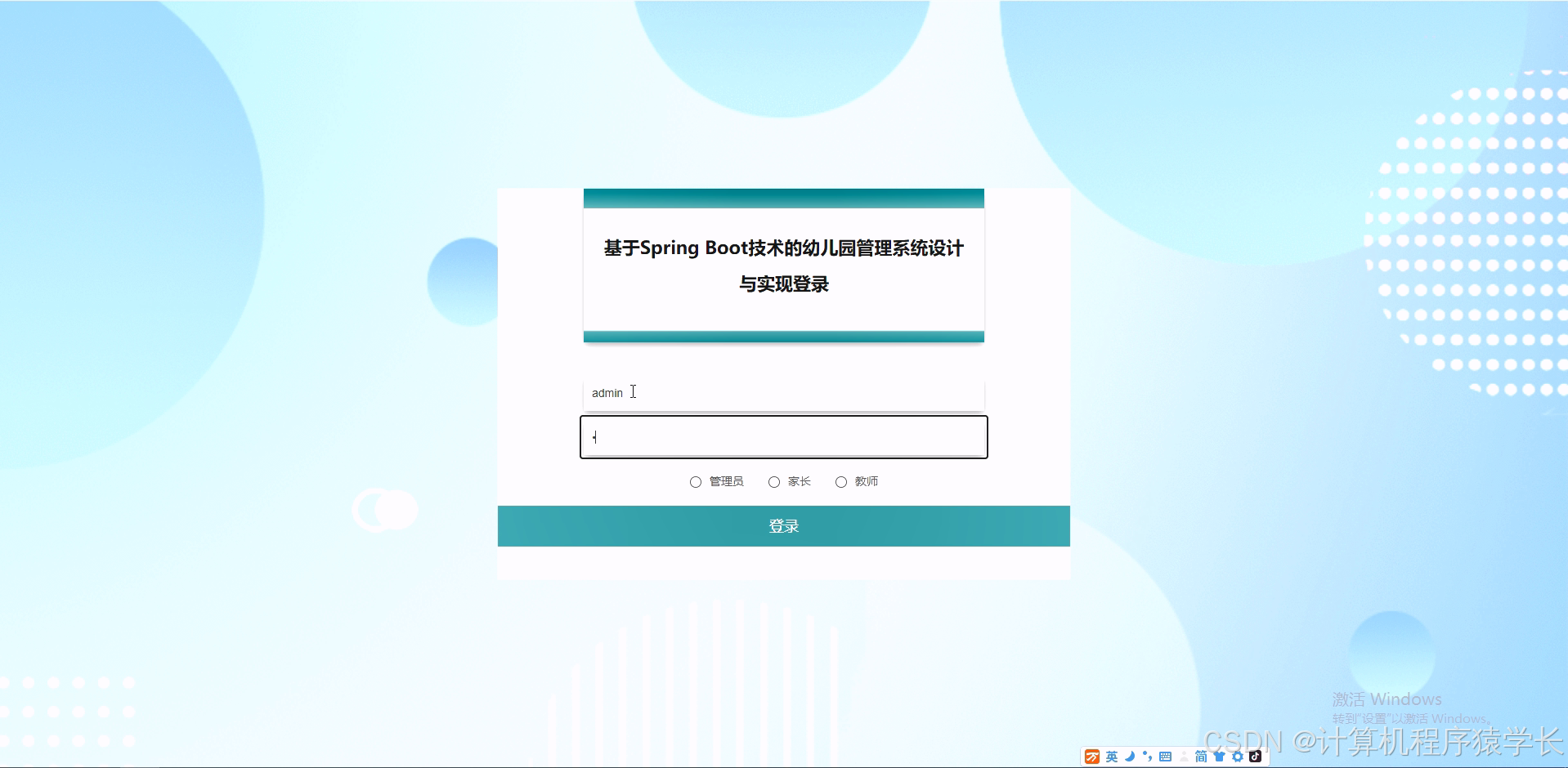This screenshot has width=1568, height=768.
Task: Focus the username field showing admin
Action: [782, 393]
